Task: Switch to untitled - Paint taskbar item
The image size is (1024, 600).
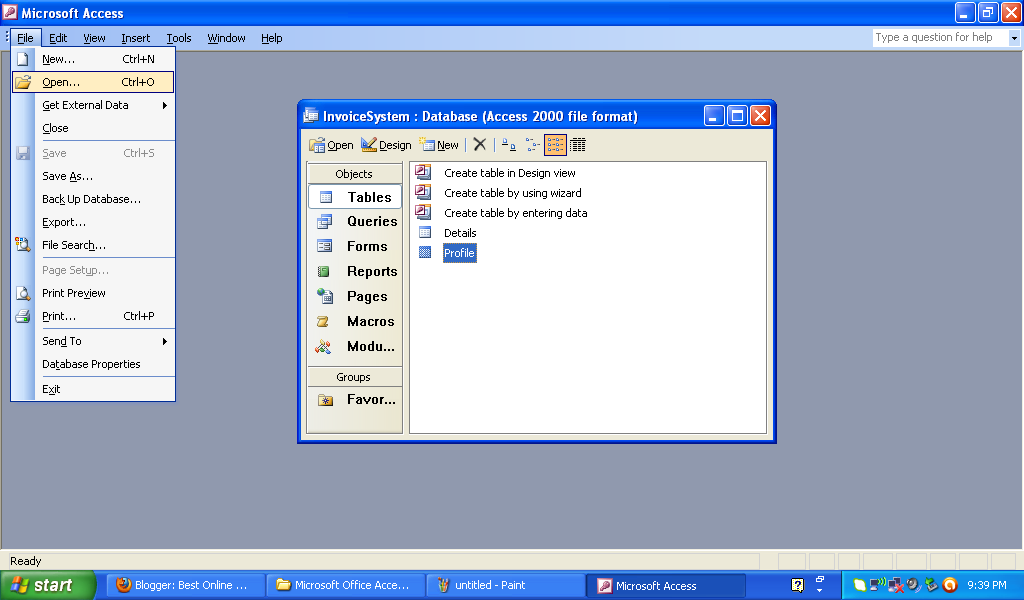Action: click(x=505, y=586)
